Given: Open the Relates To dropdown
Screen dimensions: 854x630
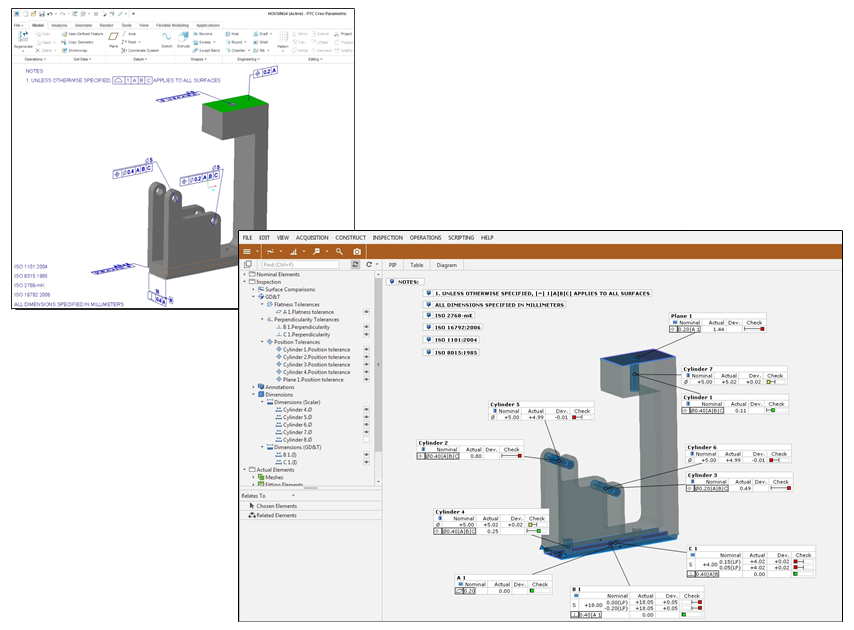Looking at the screenshot, I should tap(294, 496).
